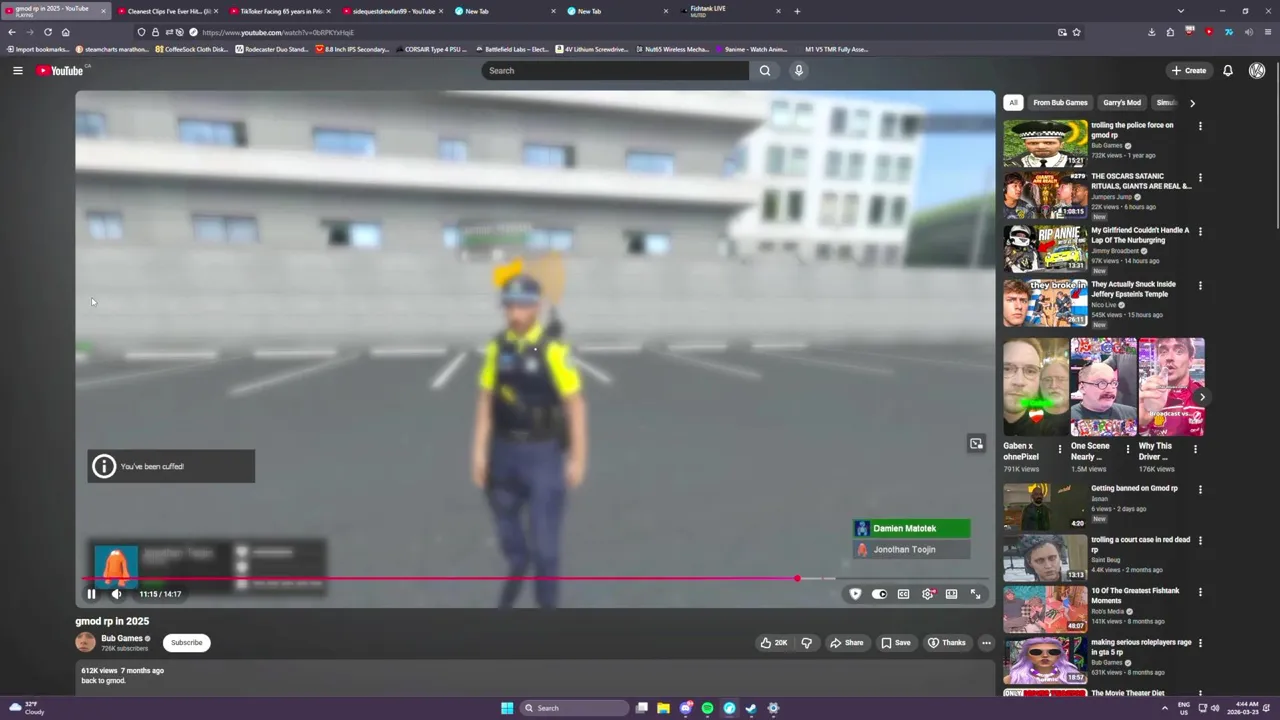Switch to theater mode
Viewport: 1280px width, 720px height.
pos(952,594)
